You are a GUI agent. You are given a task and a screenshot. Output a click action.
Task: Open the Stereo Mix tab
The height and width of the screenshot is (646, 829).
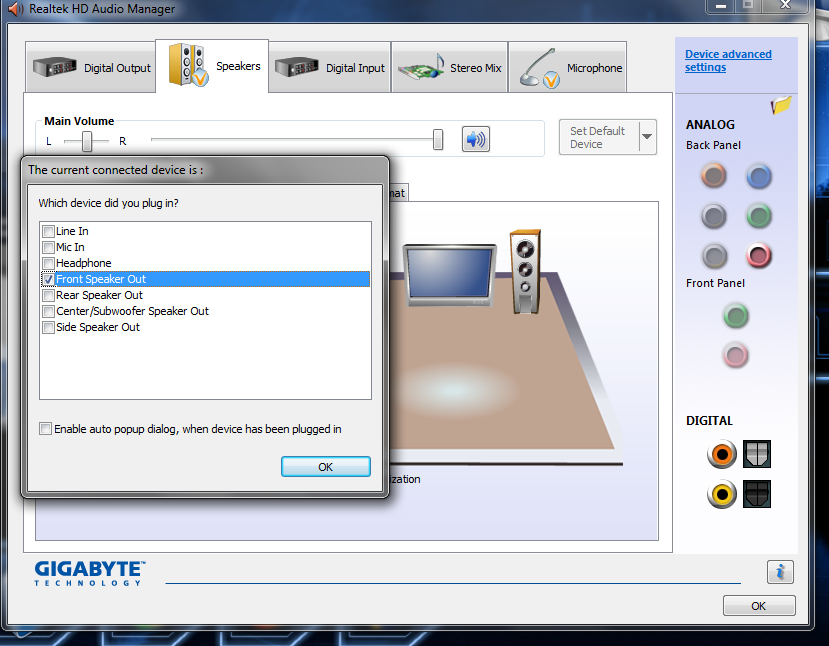[x=449, y=68]
